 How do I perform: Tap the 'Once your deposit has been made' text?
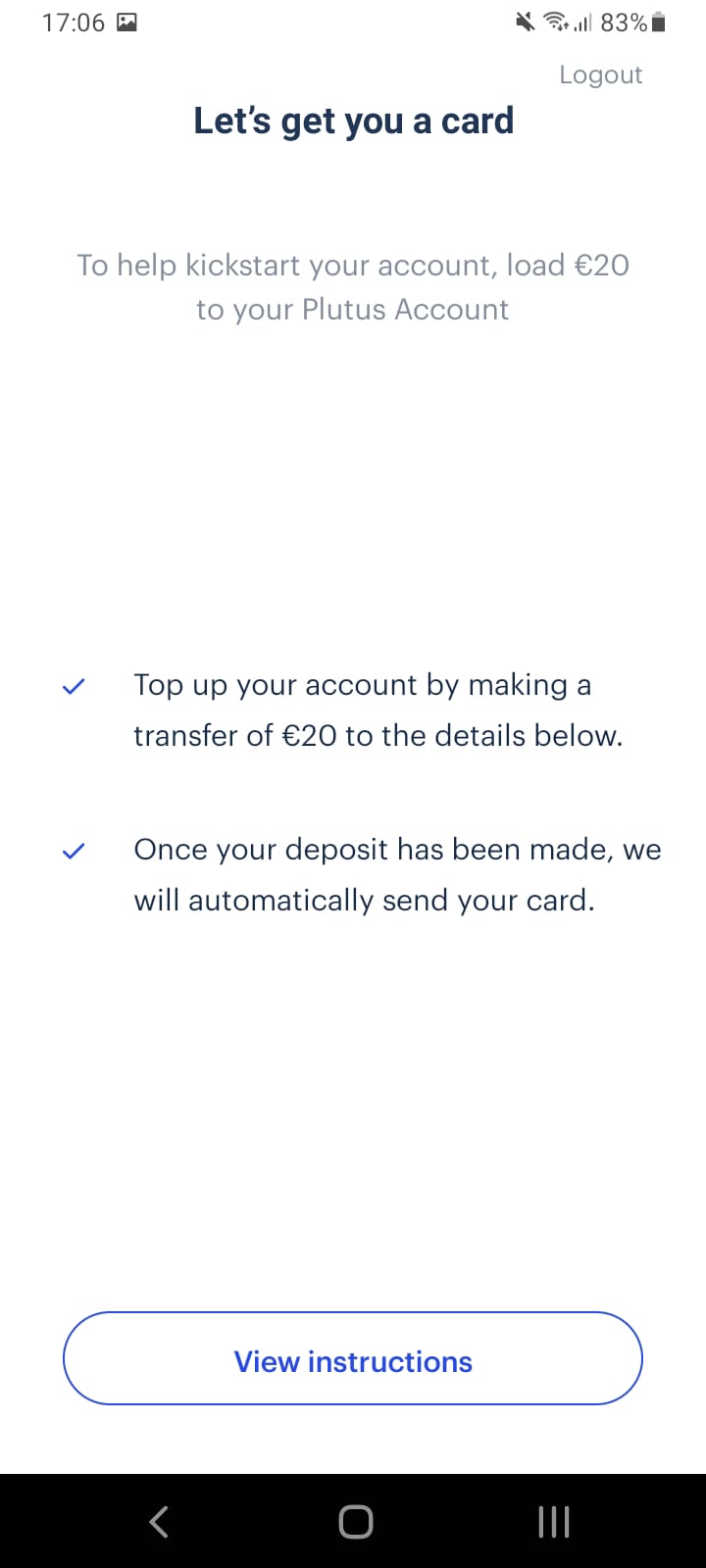397,850
